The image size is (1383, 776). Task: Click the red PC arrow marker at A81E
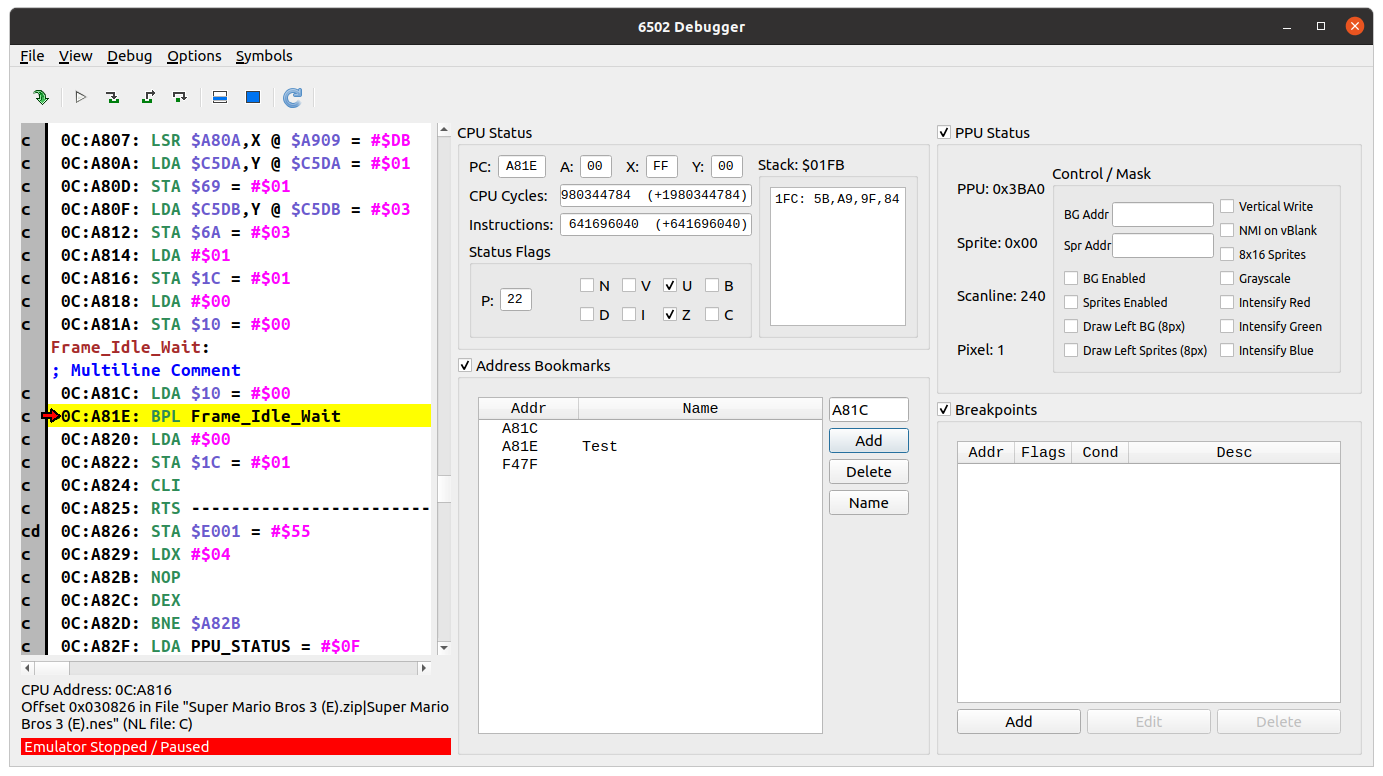pyautogui.click(x=51, y=416)
